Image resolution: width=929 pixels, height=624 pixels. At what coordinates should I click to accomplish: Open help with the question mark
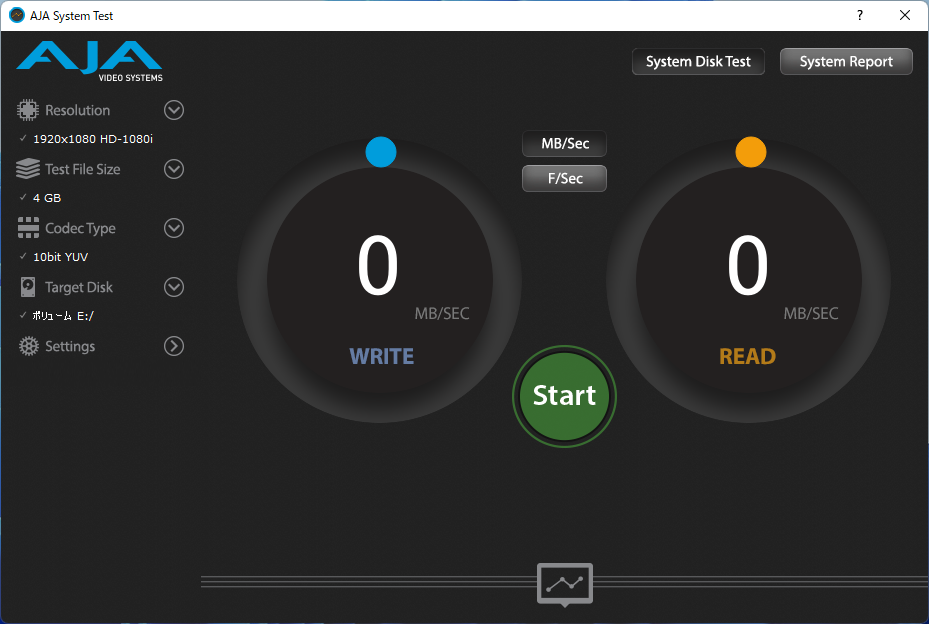[x=858, y=15]
